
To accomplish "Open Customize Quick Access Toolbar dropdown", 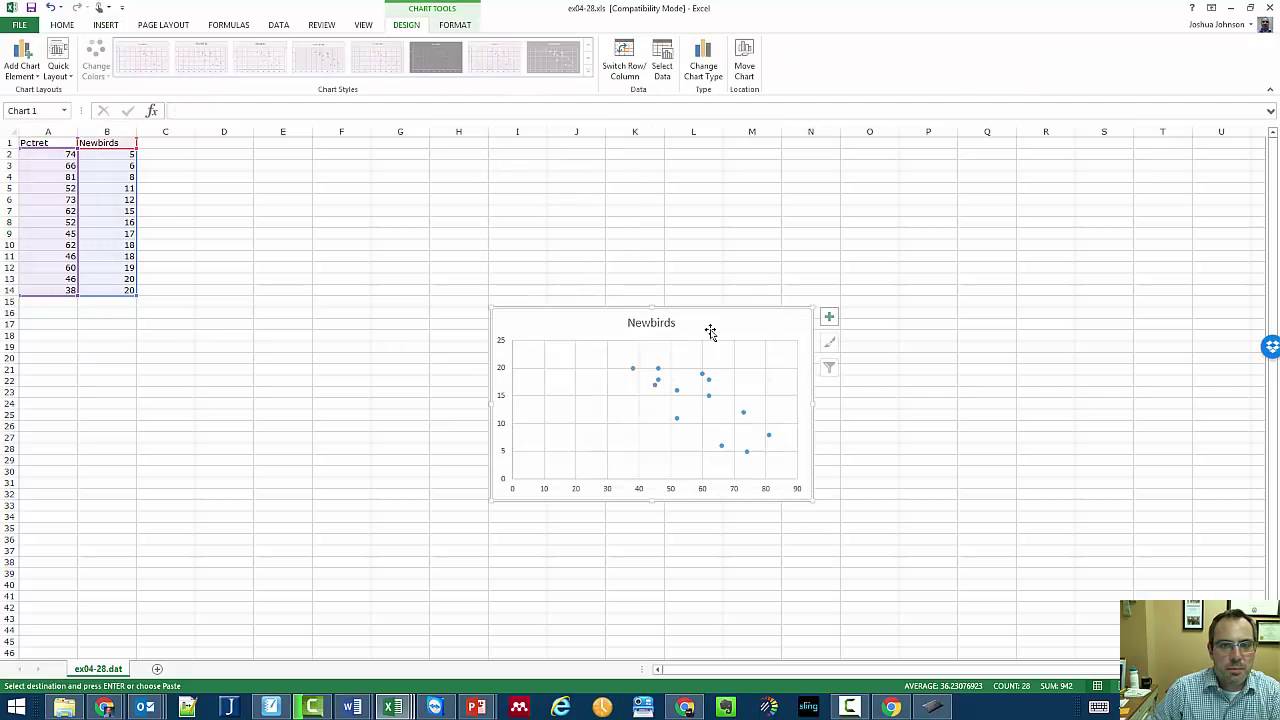I will point(122,8).
